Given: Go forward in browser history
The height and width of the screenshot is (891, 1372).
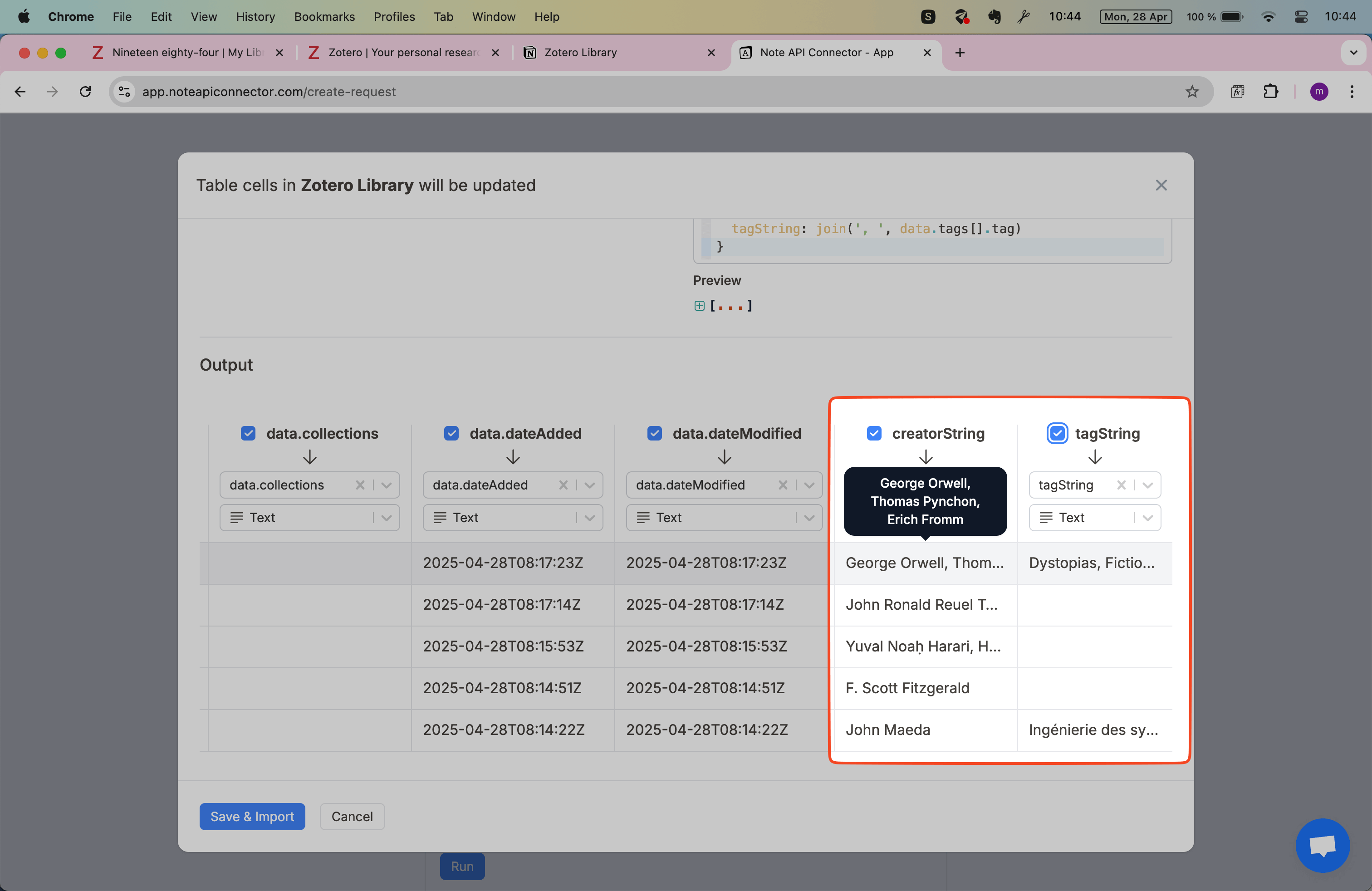Looking at the screenshot, I should click(53, 92).
